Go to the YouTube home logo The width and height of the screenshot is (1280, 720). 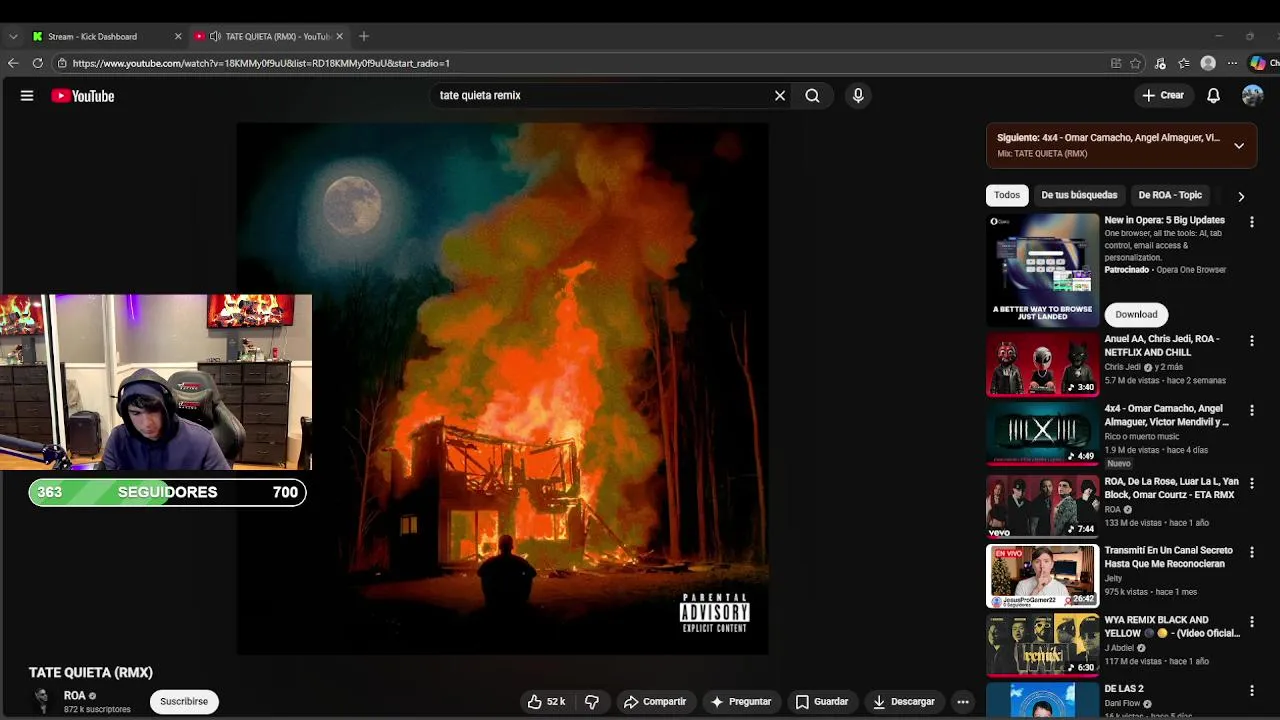pyautogui.click(x=83, y=96)
